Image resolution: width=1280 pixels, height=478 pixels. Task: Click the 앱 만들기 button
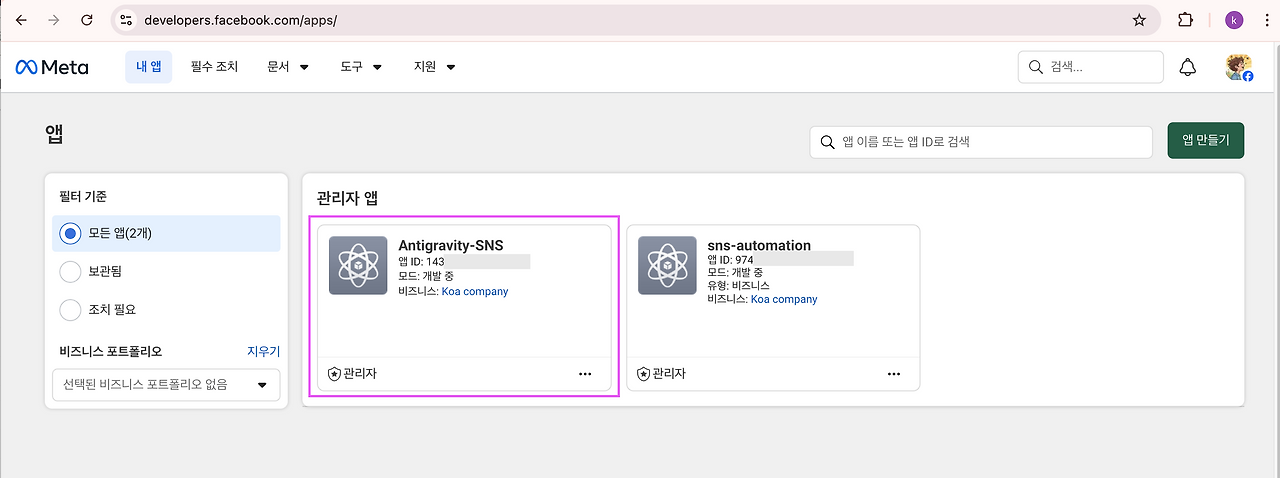click(x=1206, y=141)
